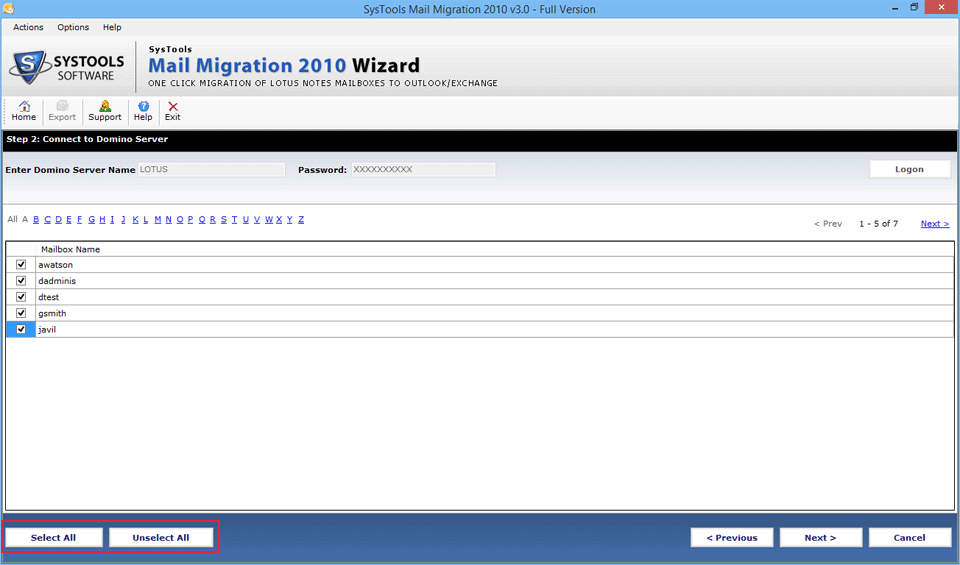Click the Select All button
Viewport: 960px width, 565px height.
53,537
